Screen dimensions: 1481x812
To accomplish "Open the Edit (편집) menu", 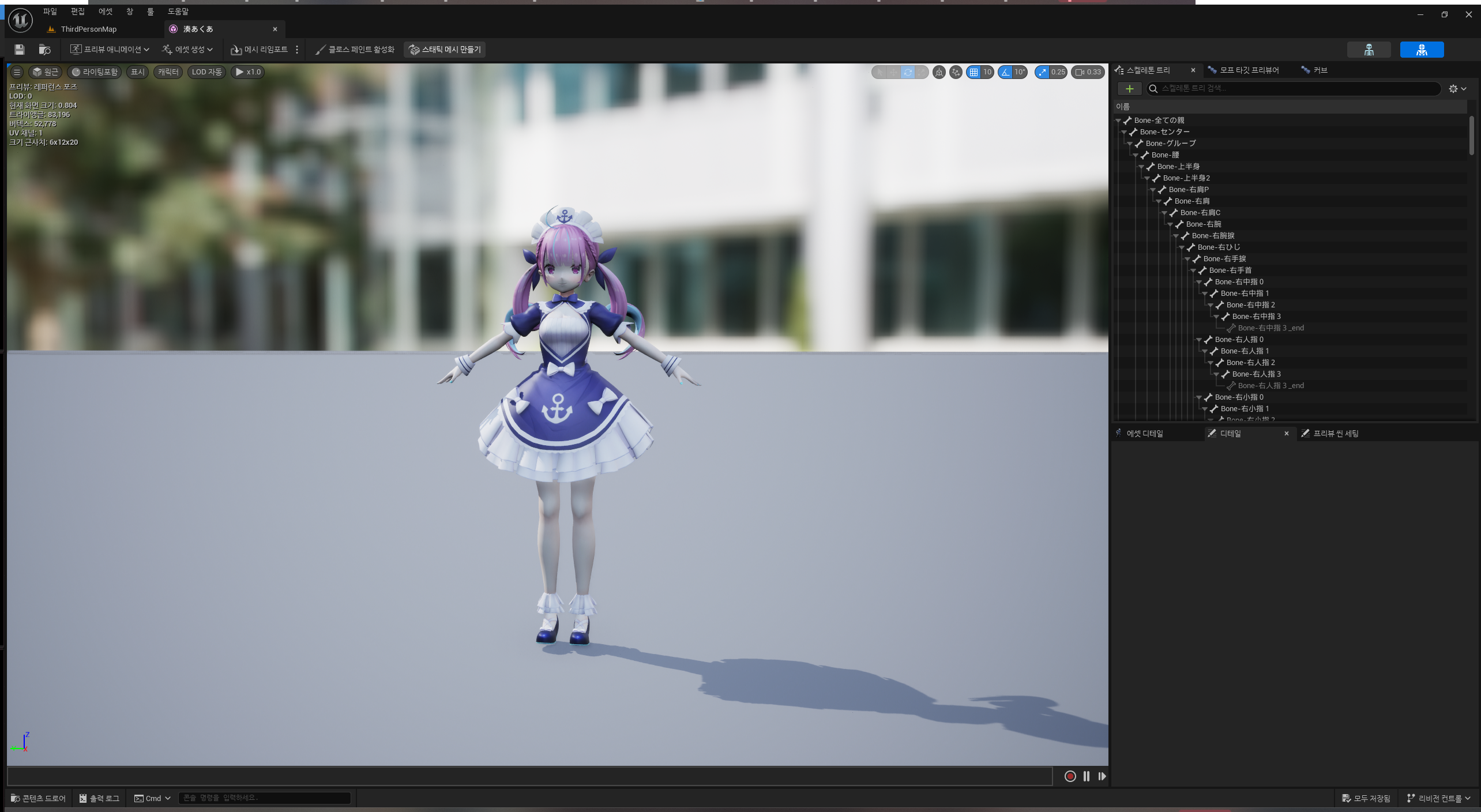I will (x=77, y=12).
